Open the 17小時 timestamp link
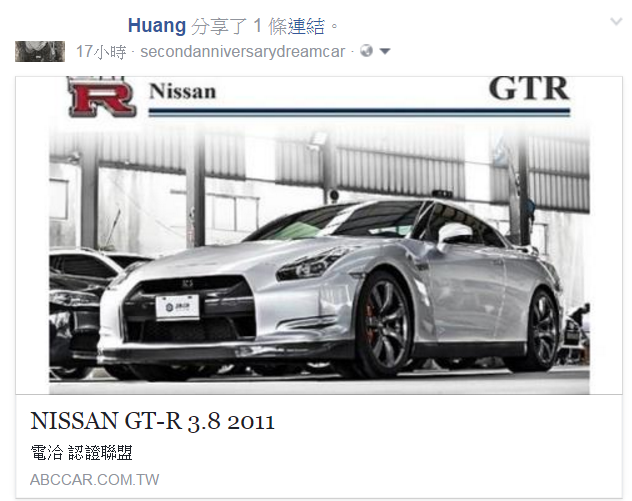The height and width of the screenshot is (501, 632). [x=101, y=52]
